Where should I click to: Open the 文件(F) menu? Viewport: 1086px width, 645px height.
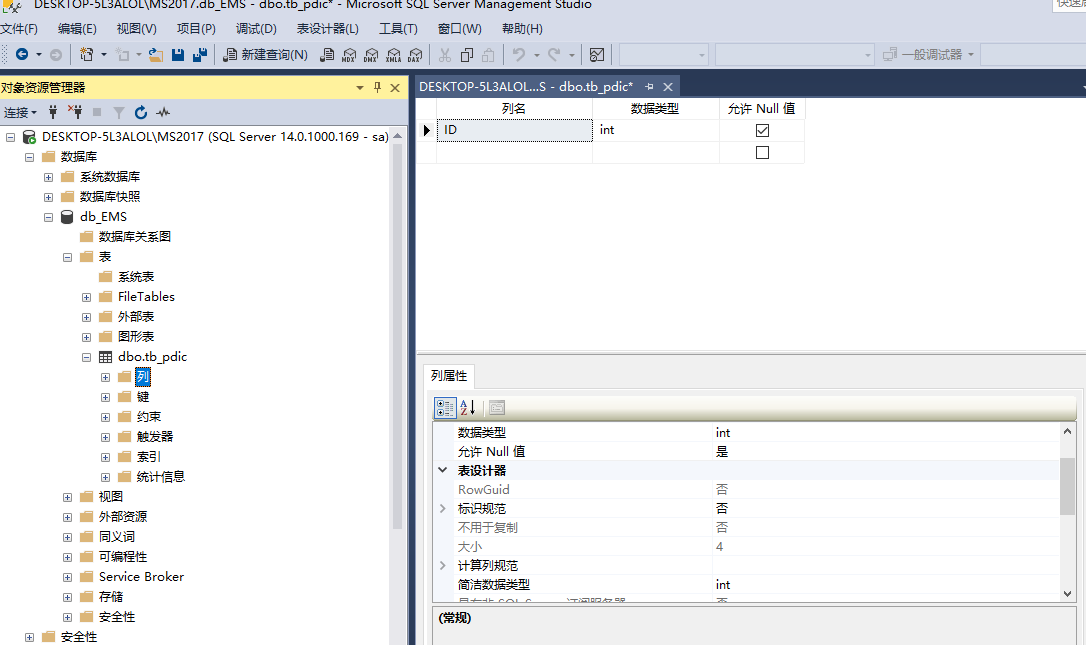tap(19, 28)
